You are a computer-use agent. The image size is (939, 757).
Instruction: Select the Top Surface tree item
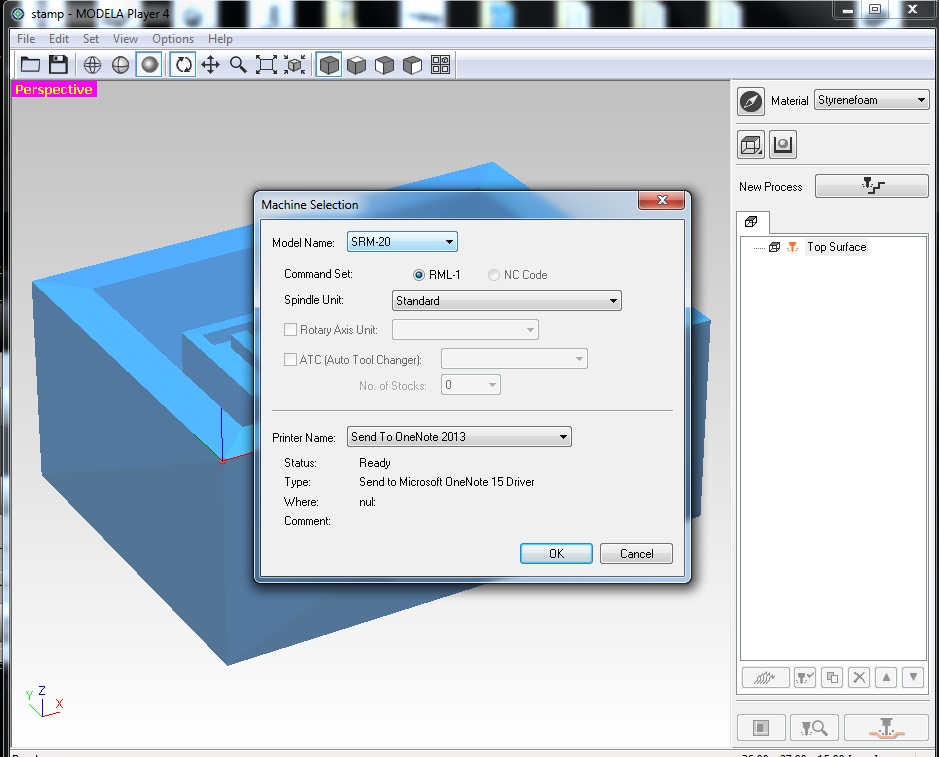pyautogui.click(x=837, y=247)
